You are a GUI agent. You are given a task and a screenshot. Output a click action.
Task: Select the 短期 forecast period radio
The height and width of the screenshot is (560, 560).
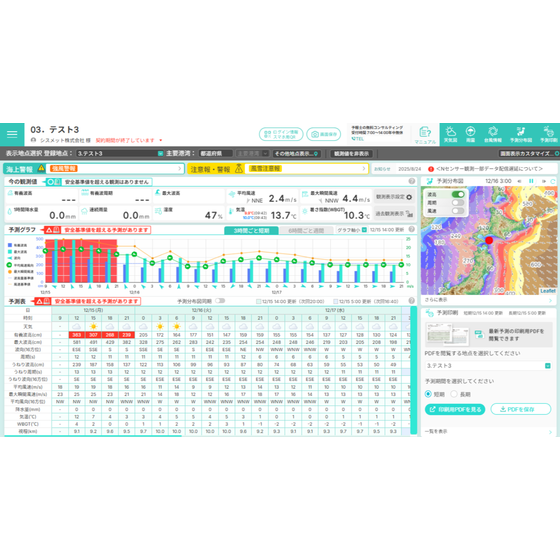(428, 394)
